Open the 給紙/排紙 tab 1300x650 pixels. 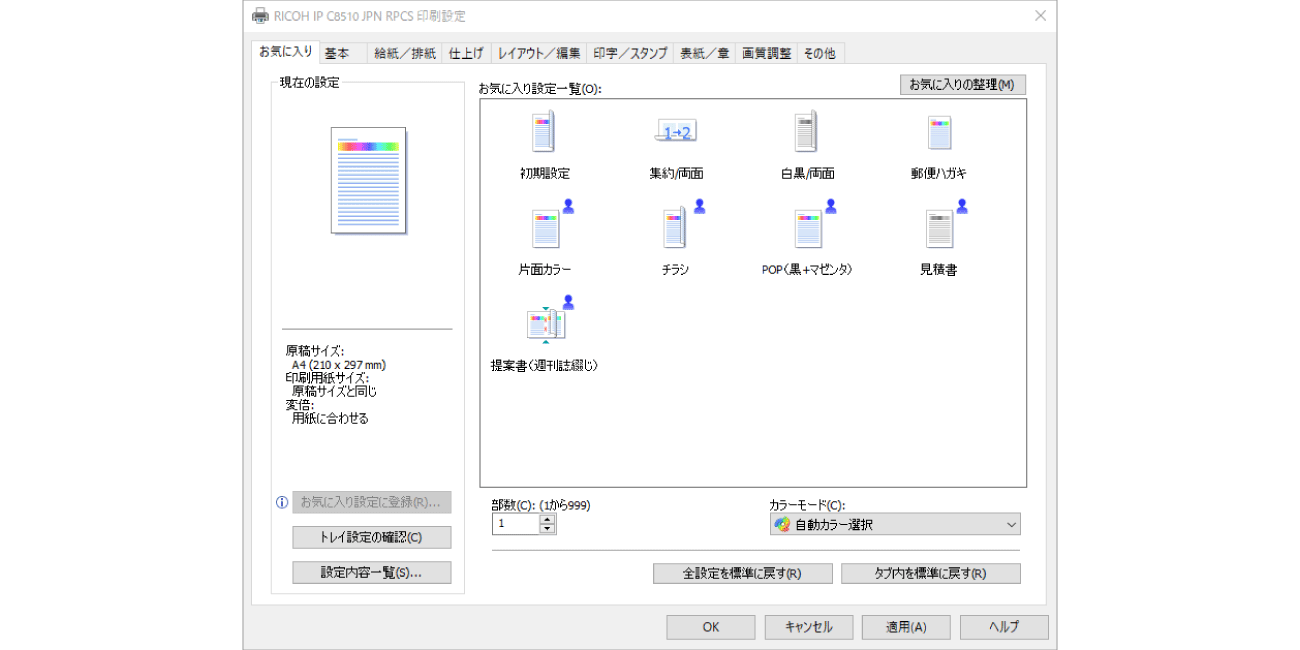pyautogui.click(x=405, y=54)
